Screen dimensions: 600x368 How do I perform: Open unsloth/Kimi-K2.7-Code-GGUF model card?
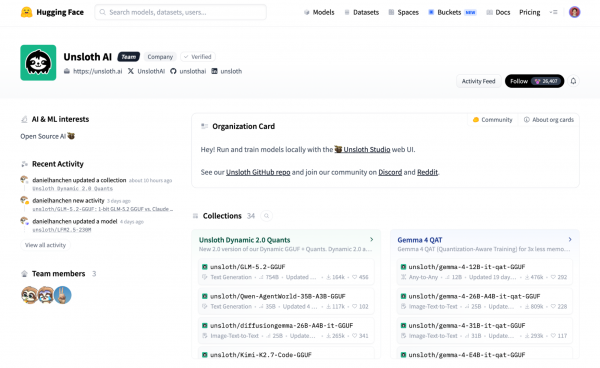[x=286, y=353]
